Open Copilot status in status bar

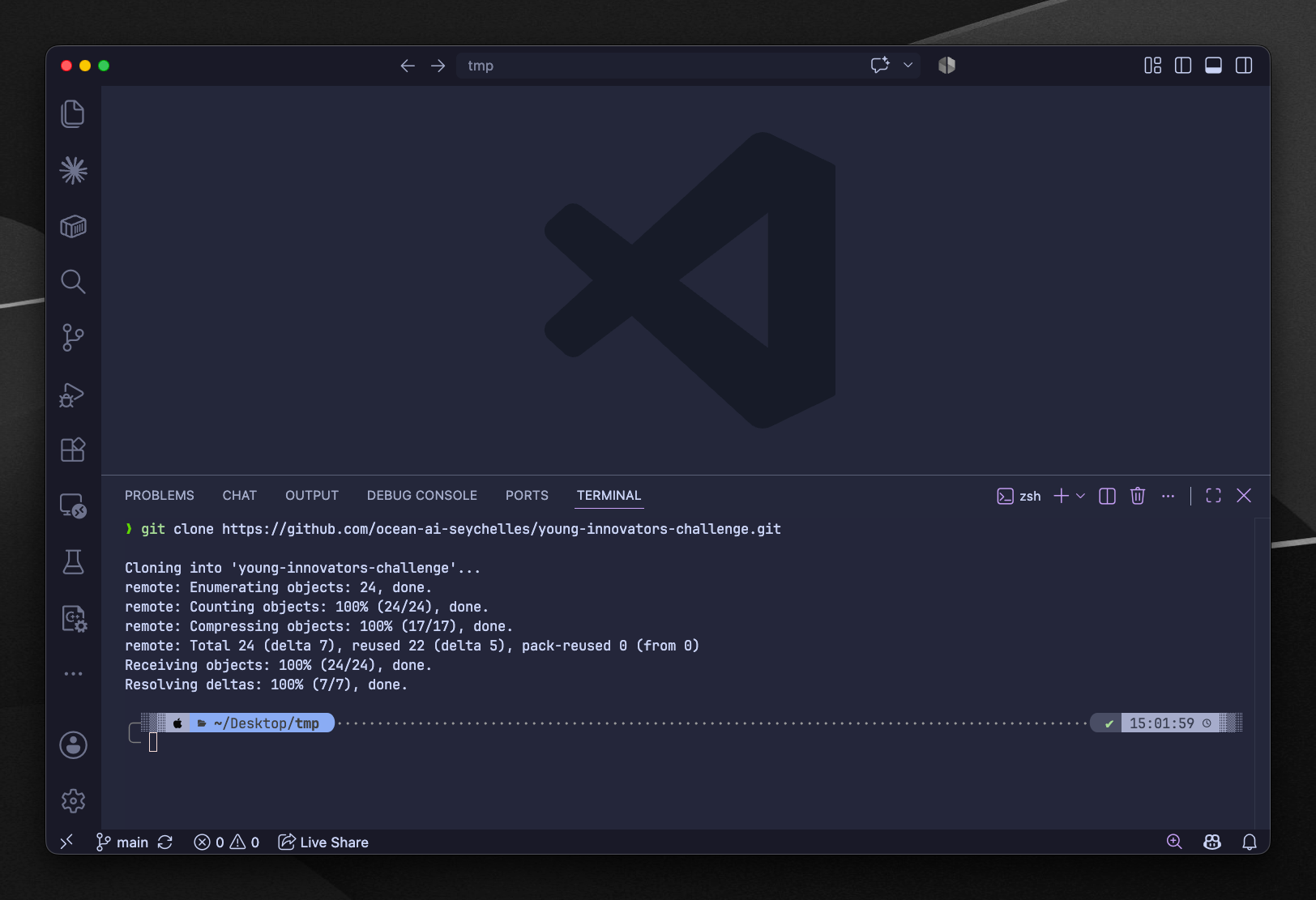coord(1212,842)
